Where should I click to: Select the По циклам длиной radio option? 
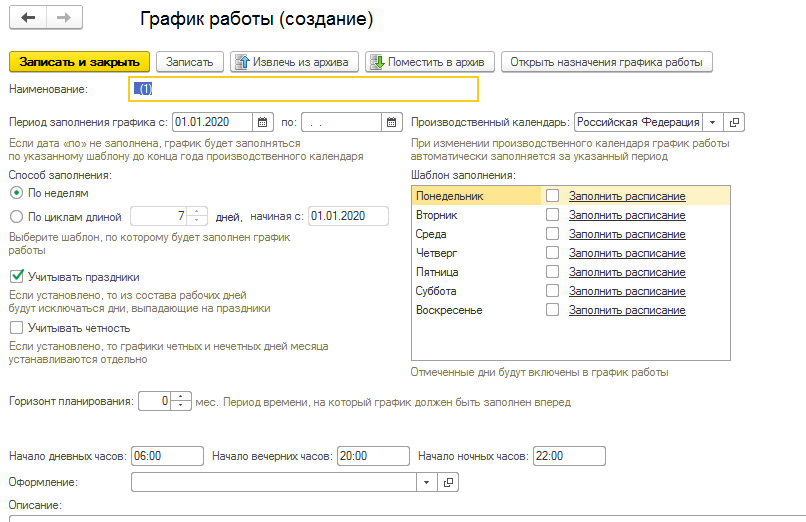click(16, 216)
